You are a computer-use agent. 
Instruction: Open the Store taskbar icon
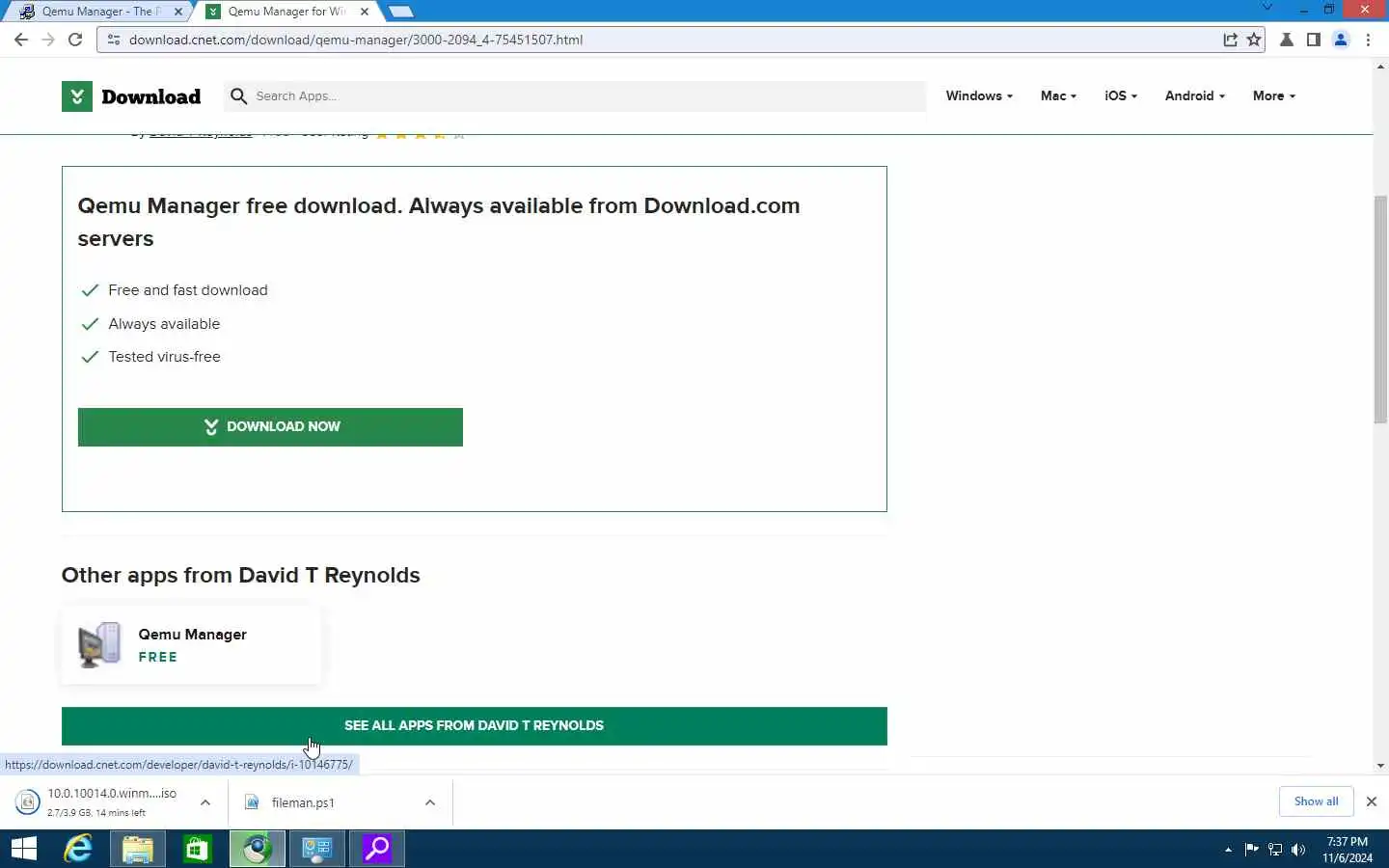click(197, 849)
